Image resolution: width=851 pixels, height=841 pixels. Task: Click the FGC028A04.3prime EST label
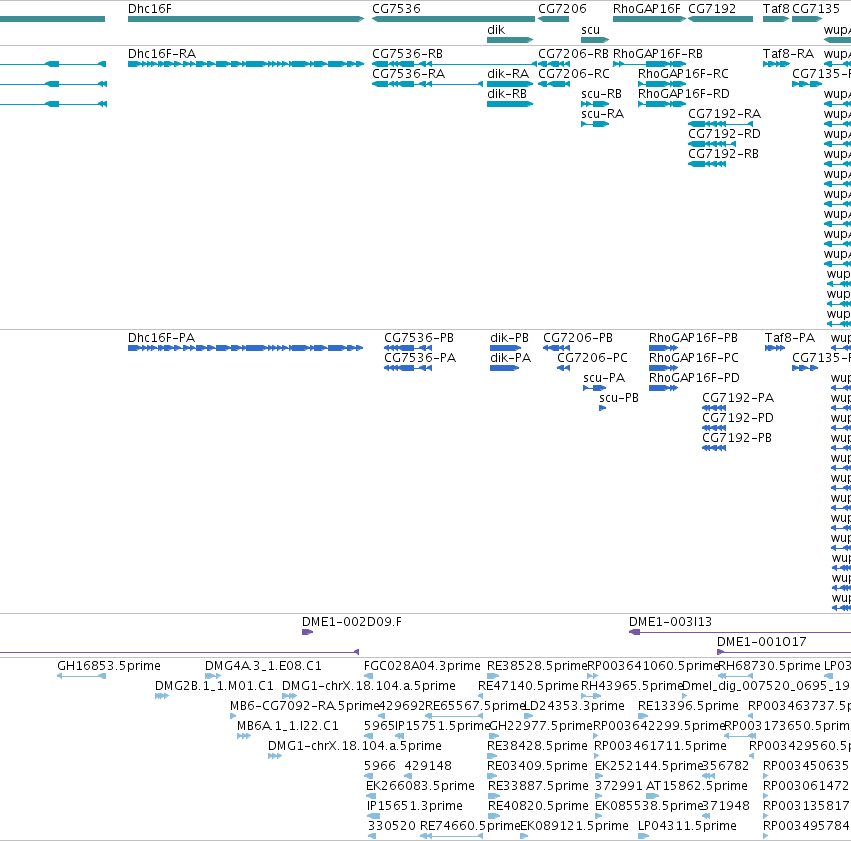422,666
